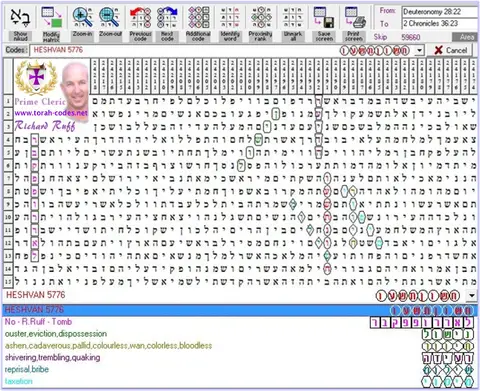This screenshot has height=391, width=480.
Task: Select the 'ouster,eviction,dispossession' row
Action: [240, 334]
